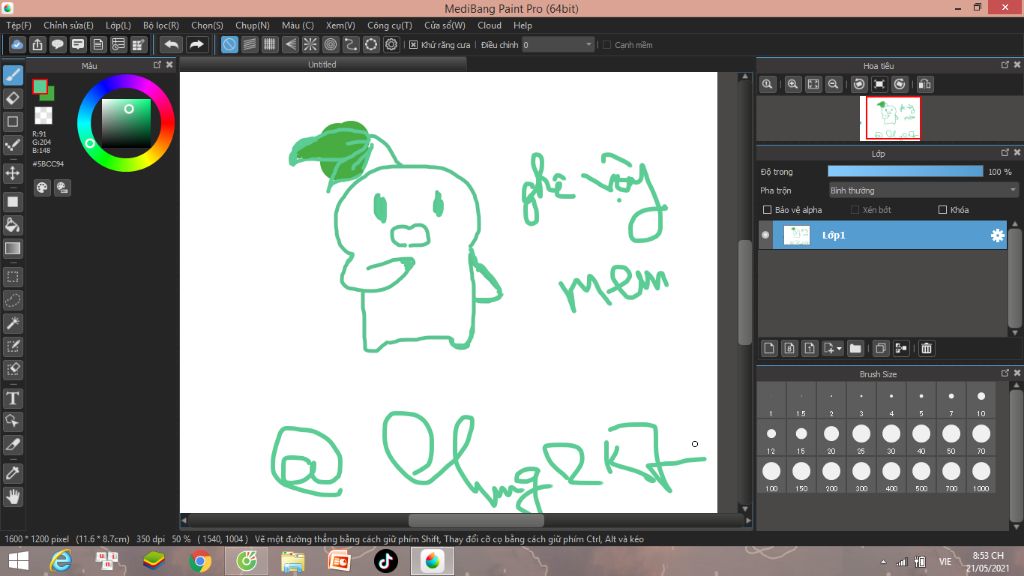Viewport: 1024px width, 576px height.
Task: Open the cloud save icon in toolbar
Action: (x=17, y=44)
